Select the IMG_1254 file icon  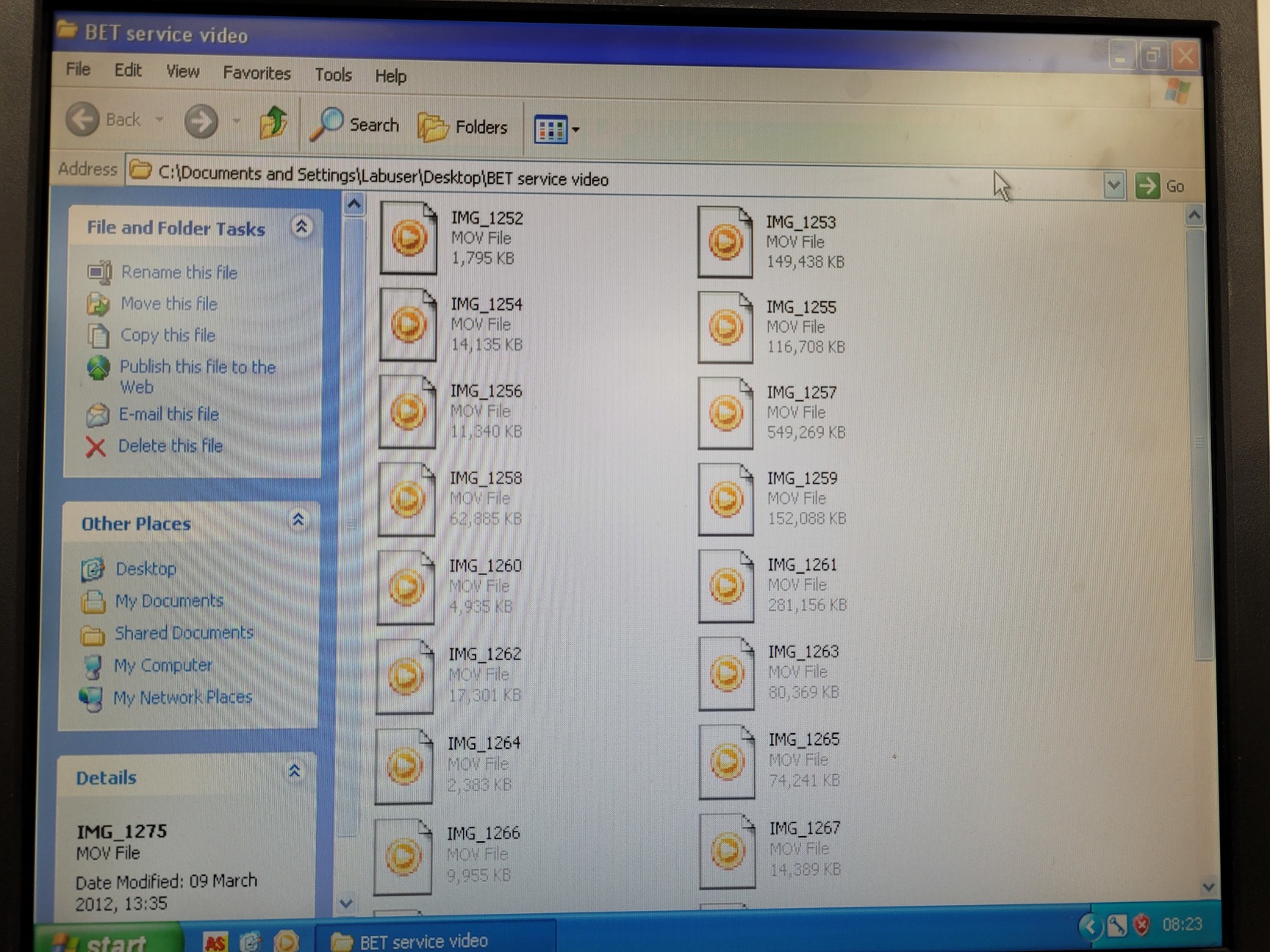click(408, 324)
